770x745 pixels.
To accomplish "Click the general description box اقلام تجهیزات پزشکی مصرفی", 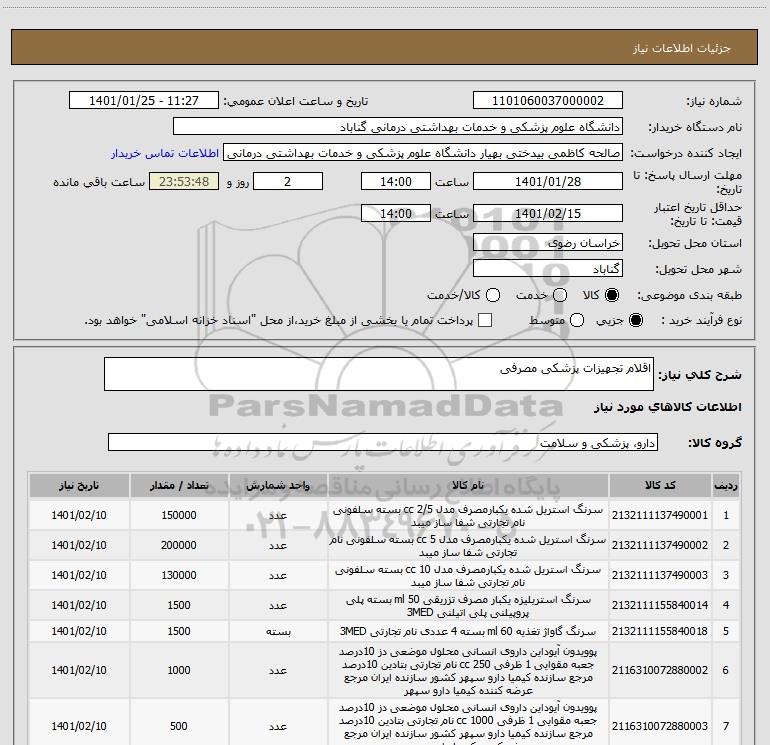I will [x=379, y=374].
